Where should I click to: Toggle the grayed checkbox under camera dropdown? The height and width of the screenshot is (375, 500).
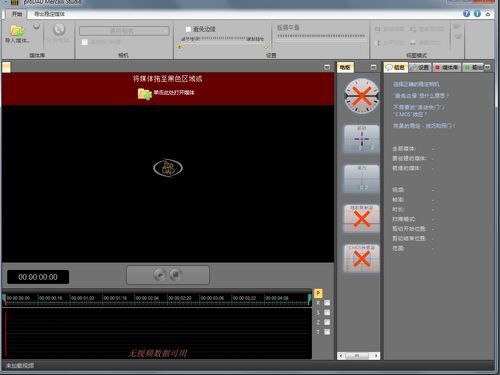tap(85, 42)
